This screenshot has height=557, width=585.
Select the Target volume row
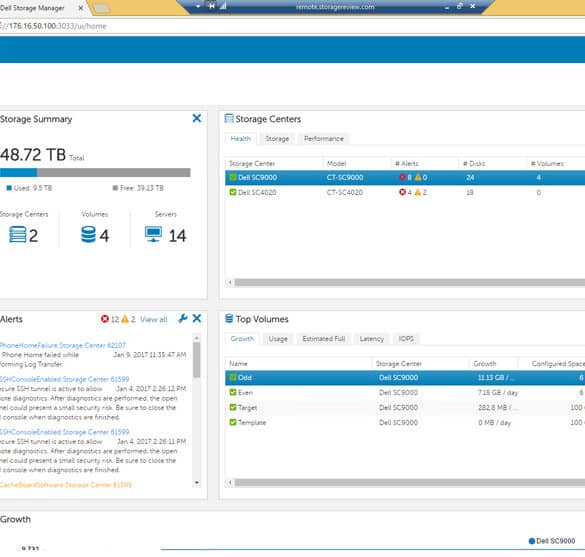click(405, 407)
